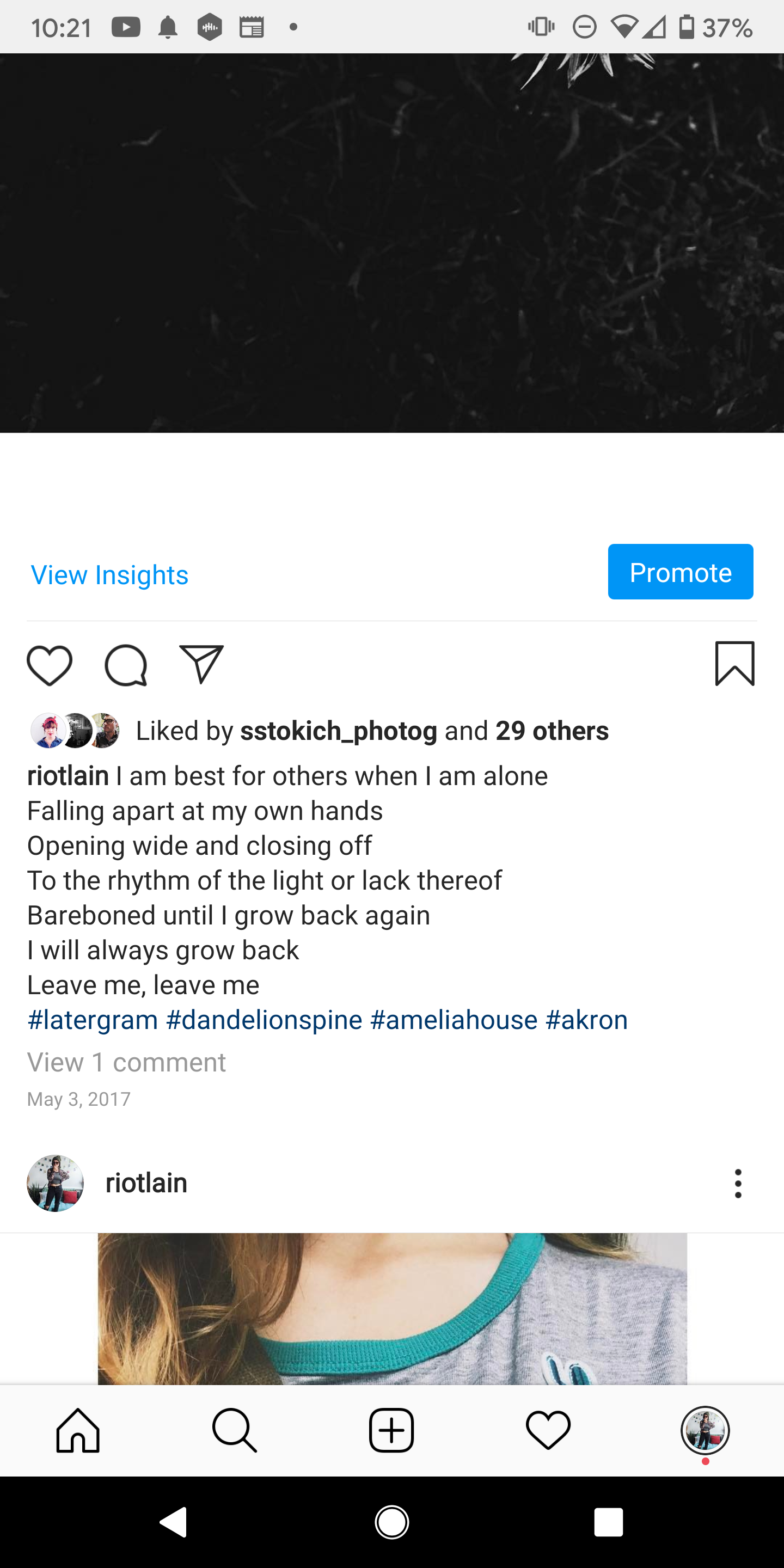
Task: Open riotlain's profile picture next to post header
Action: [x=56, y=1183]
